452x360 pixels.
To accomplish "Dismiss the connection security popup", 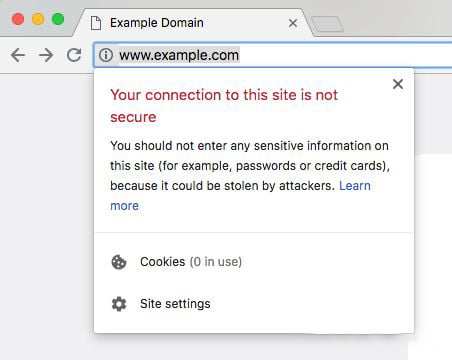I will (398, 84).
